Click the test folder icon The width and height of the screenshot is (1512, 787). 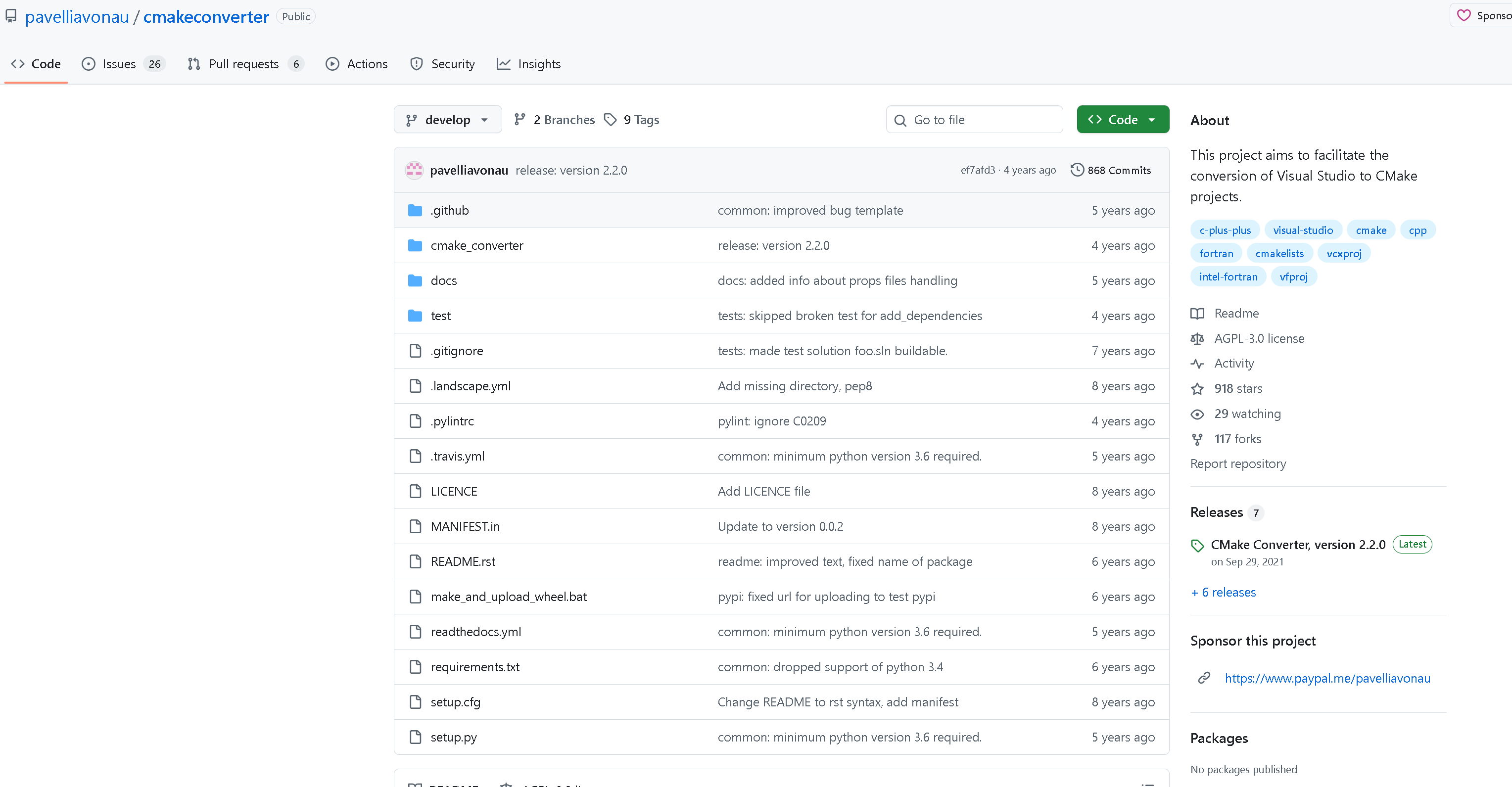tap(415, 316)
